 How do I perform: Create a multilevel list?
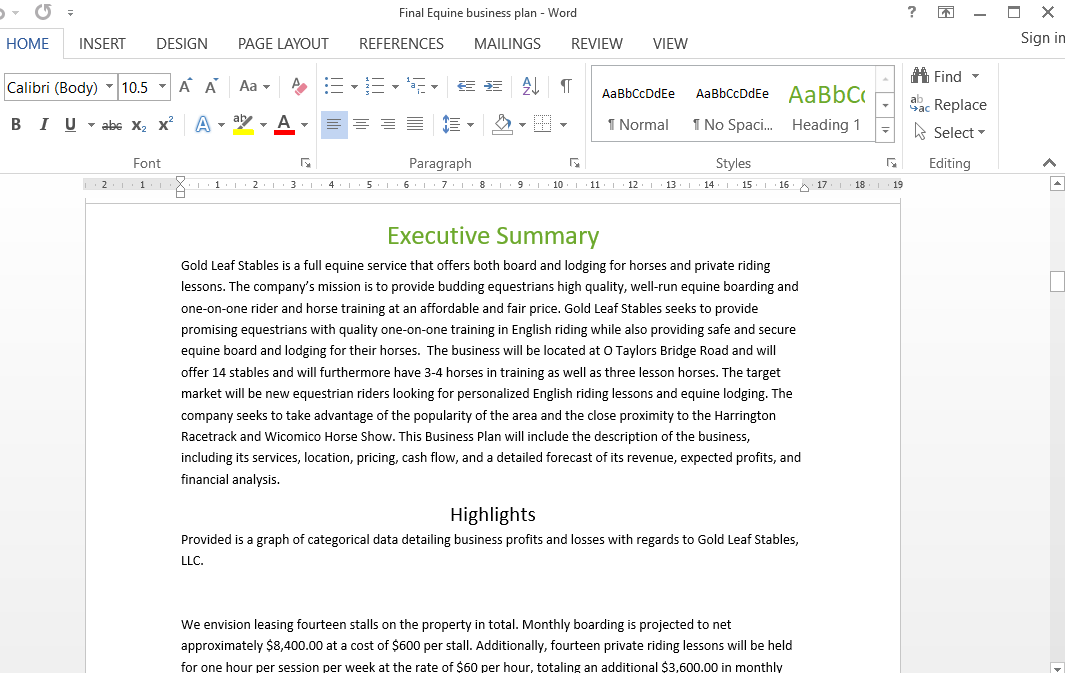coord(416,86)
